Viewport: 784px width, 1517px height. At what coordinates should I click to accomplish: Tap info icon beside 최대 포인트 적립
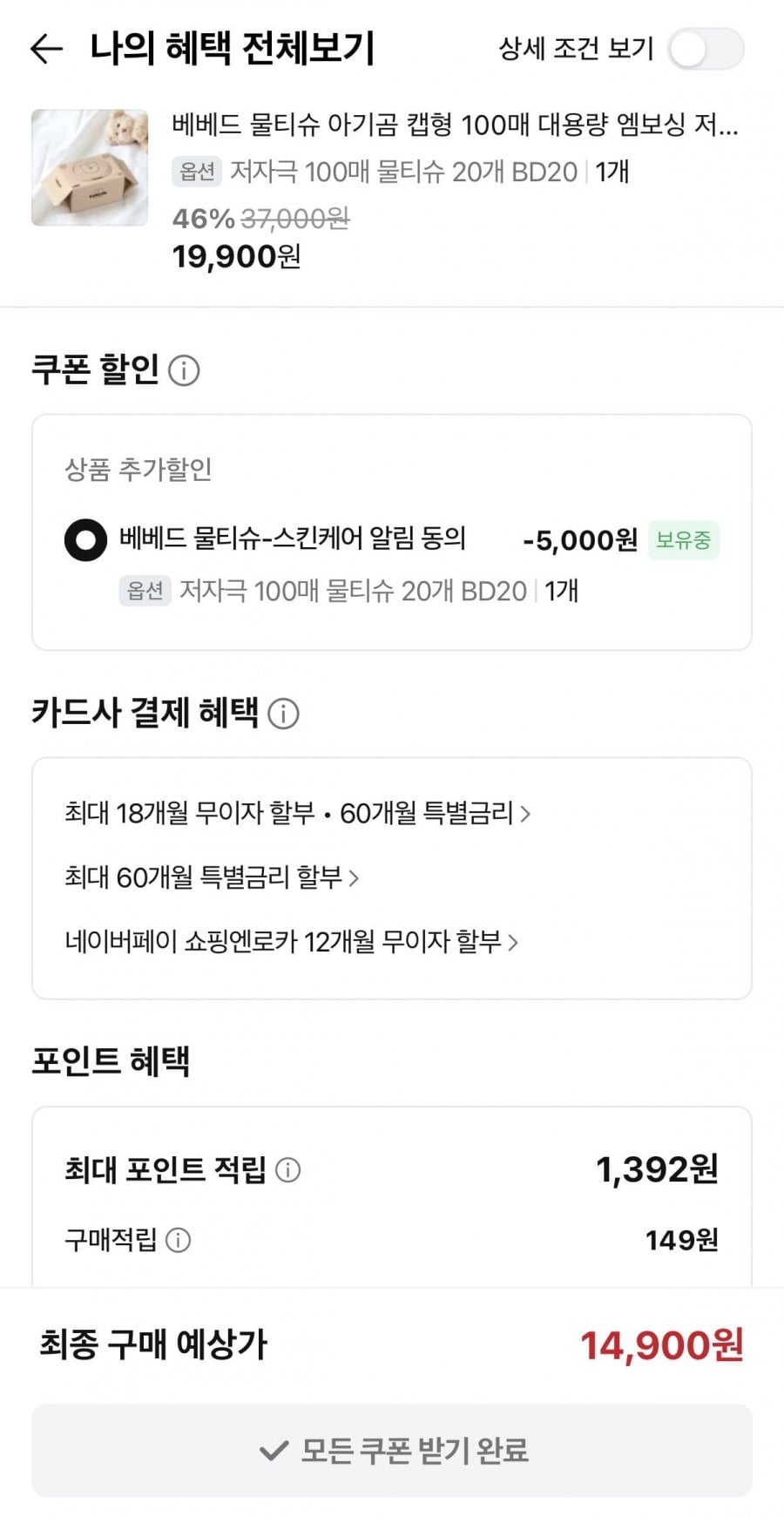pyautogui.click(x=287, y=1169)
